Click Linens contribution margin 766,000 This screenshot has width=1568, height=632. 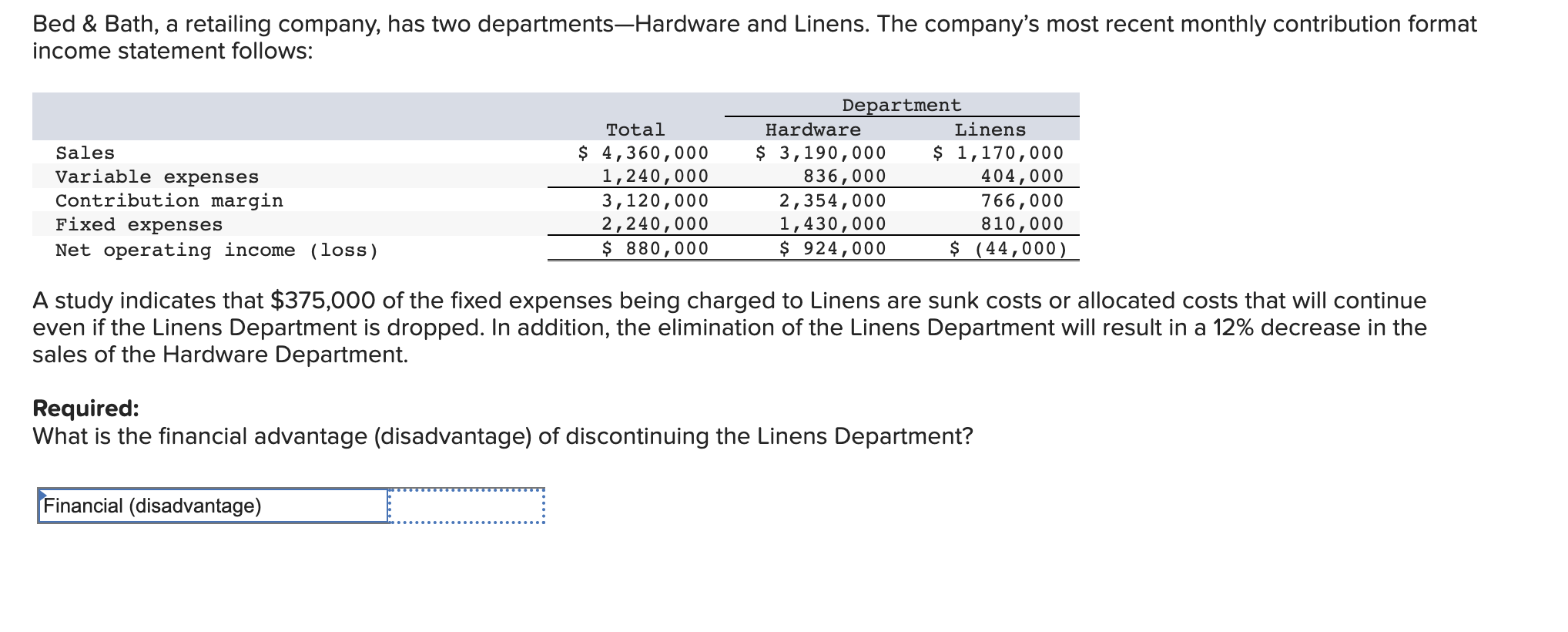point(1022,200)
